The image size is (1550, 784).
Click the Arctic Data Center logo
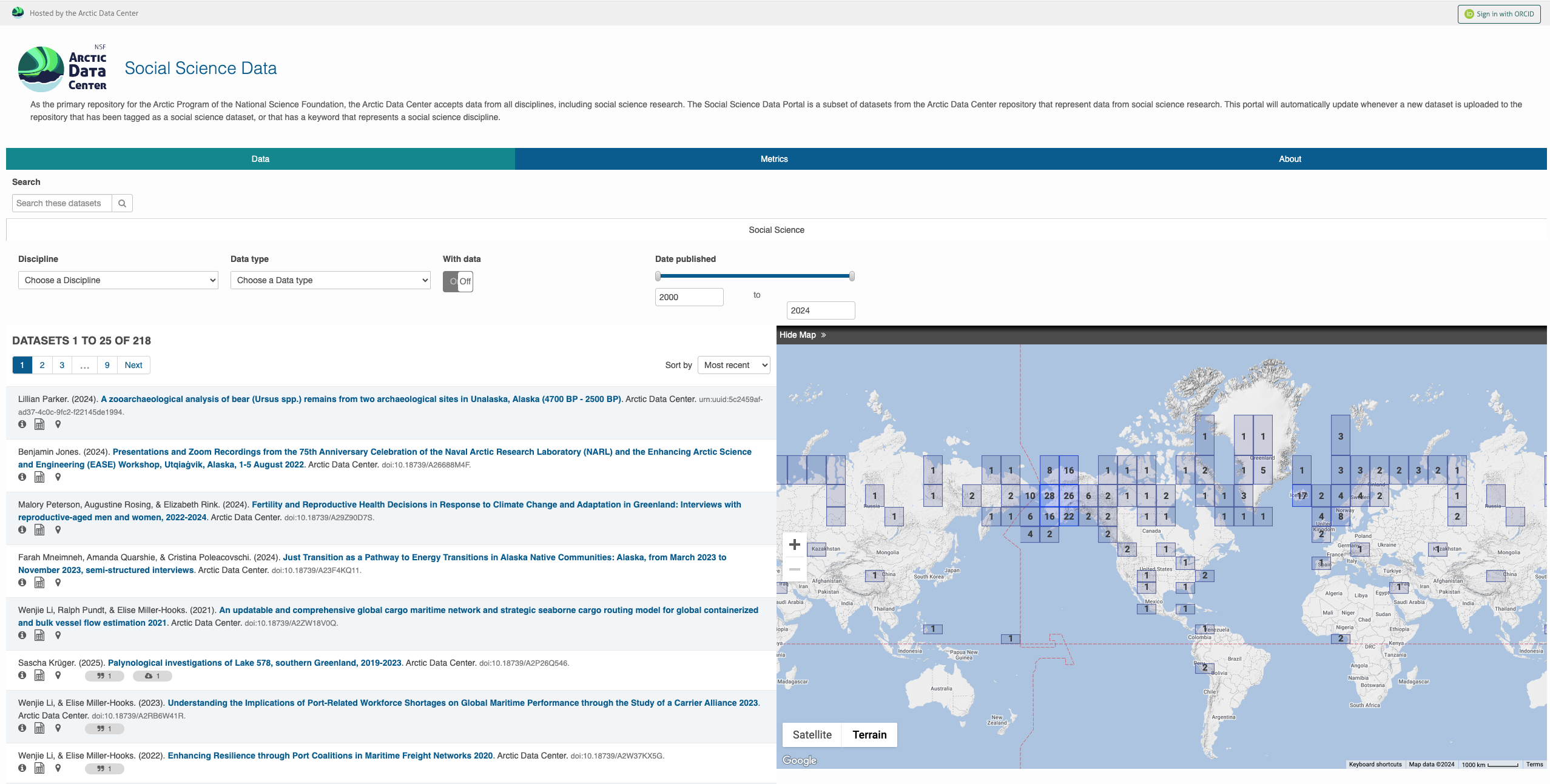[62, 69]
